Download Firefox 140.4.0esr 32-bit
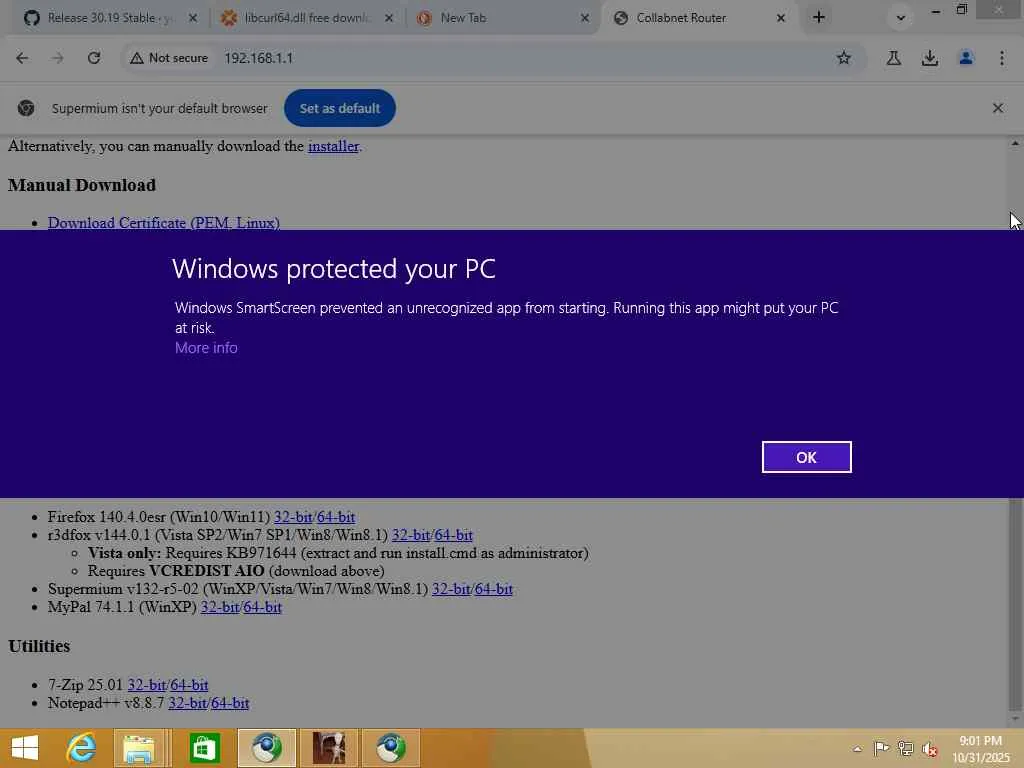The height and width of the screenshot is (768, 1024). coord(293,517)
